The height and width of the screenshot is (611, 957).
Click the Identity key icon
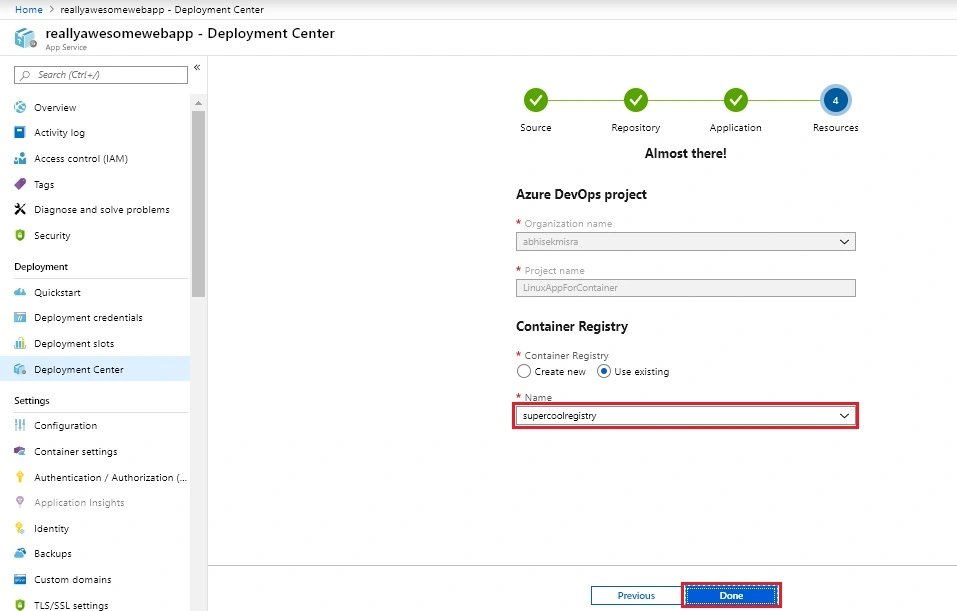pyautogui.click(x=20, y=528)
